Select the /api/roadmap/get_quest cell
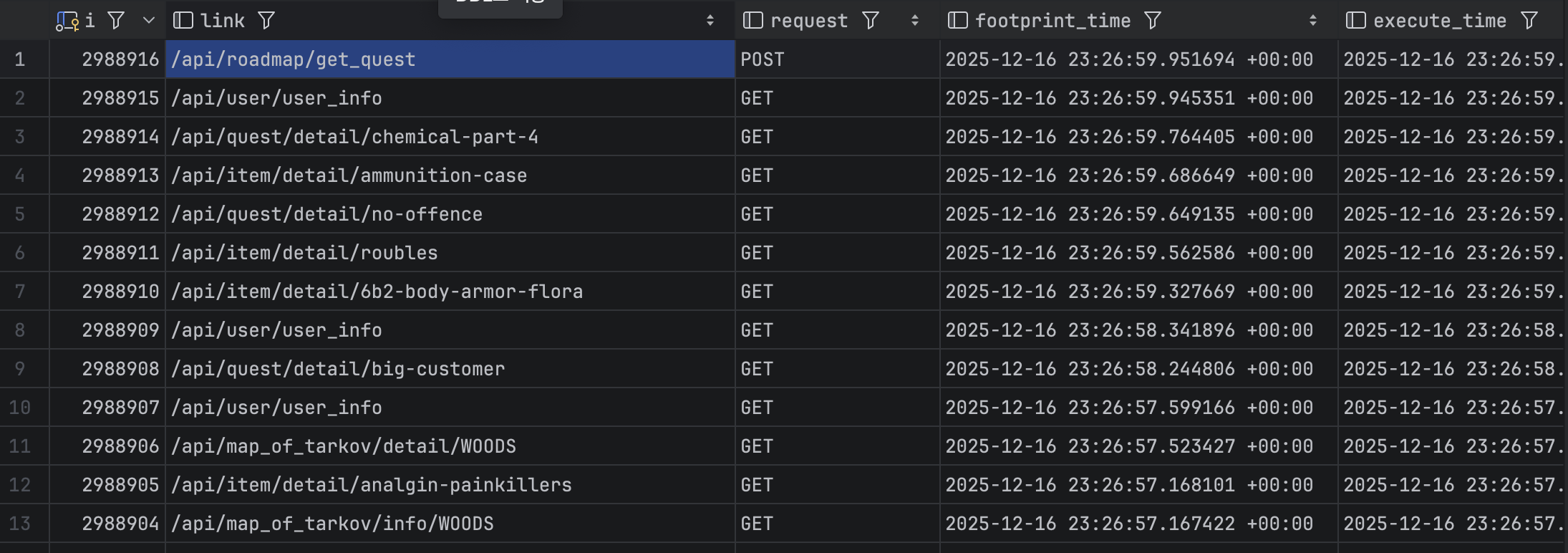Image resolution: width=1568 pixels, height=553 pixels. coord(450,59)
